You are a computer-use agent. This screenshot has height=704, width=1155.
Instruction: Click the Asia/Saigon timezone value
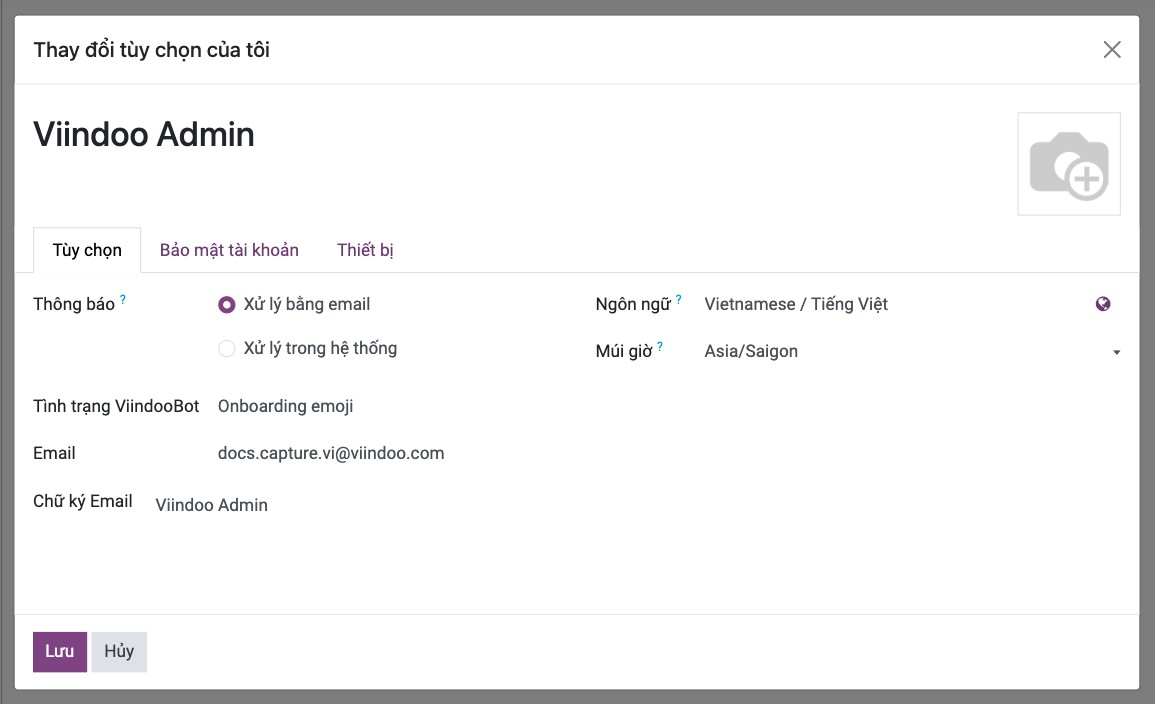(751, 351)
